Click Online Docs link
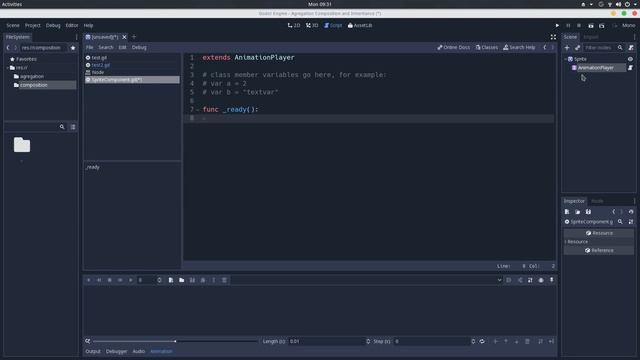 tap(453, 47)
